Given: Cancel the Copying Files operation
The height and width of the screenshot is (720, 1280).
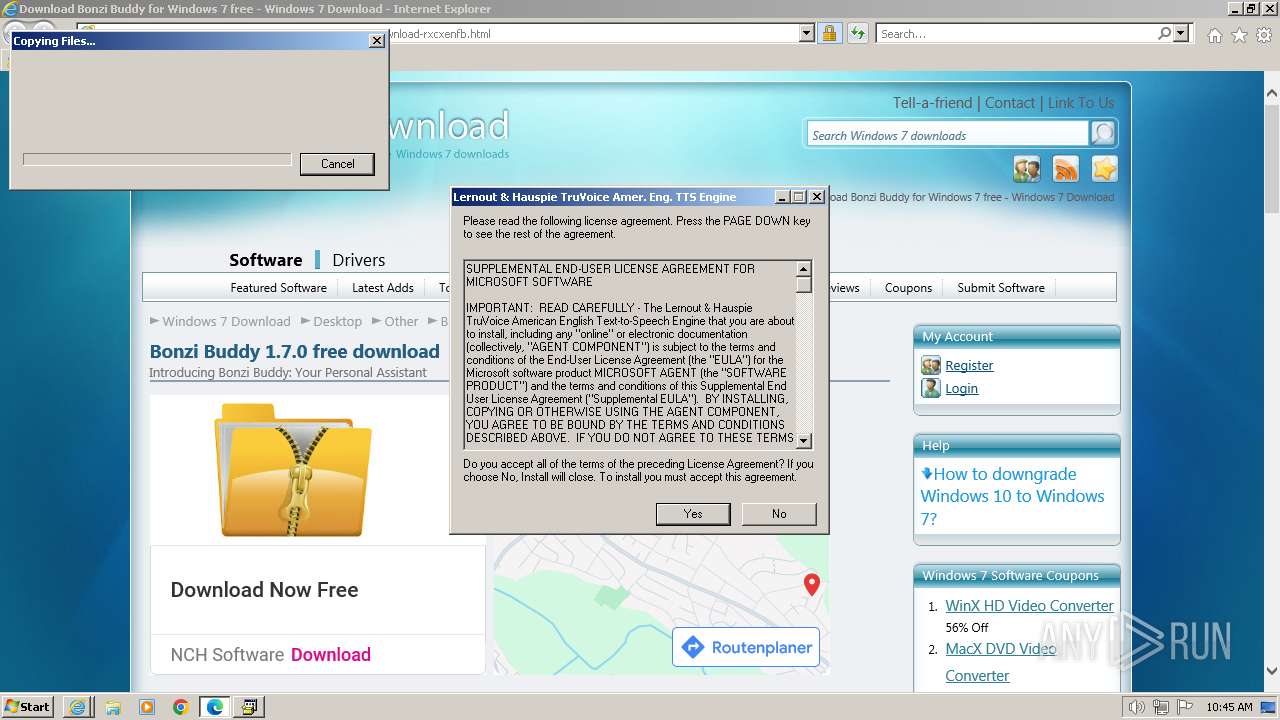Looking at the screenshot, I should pyautogui.click(x=337, y=164).
